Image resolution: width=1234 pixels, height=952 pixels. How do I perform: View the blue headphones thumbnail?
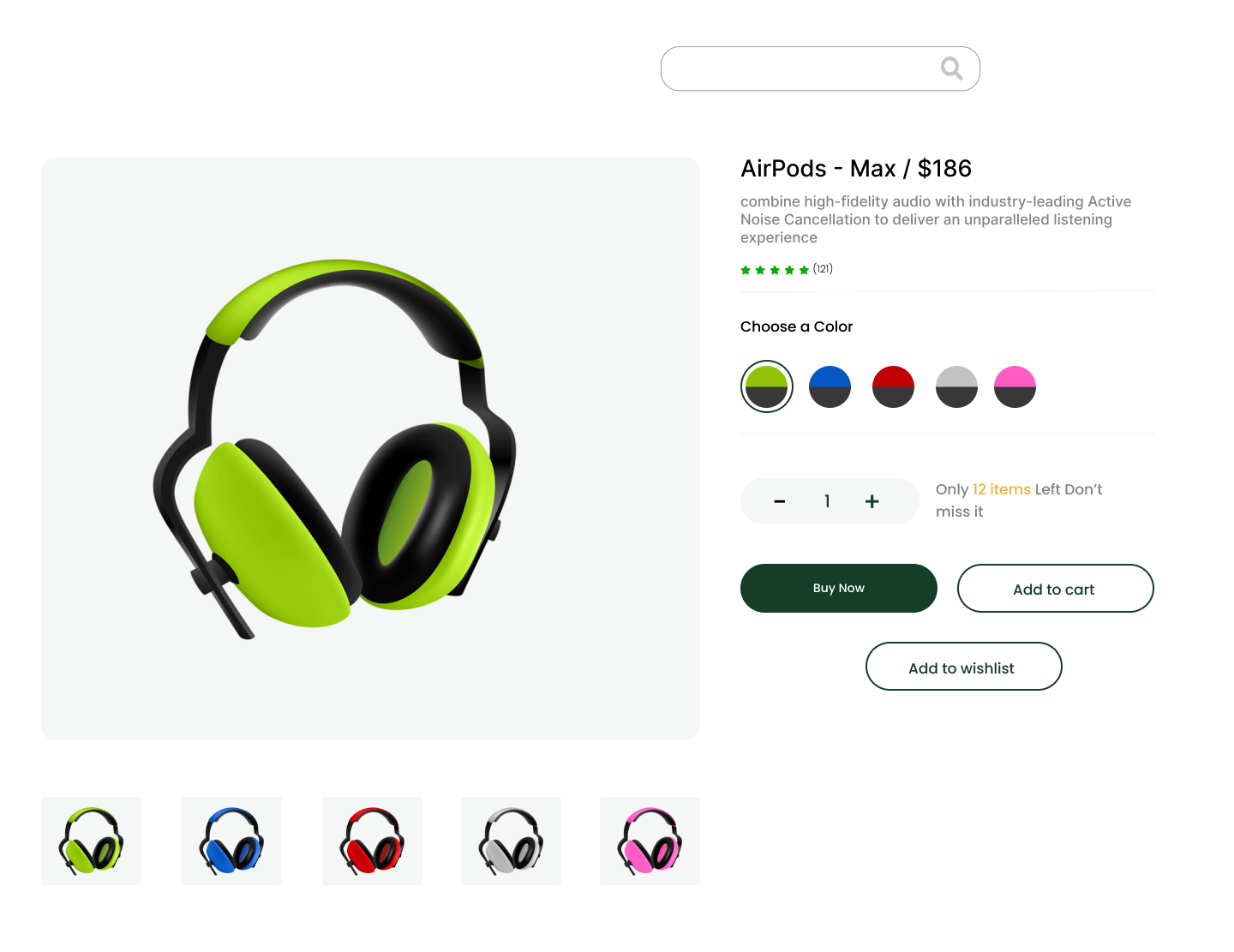(231, 841)
